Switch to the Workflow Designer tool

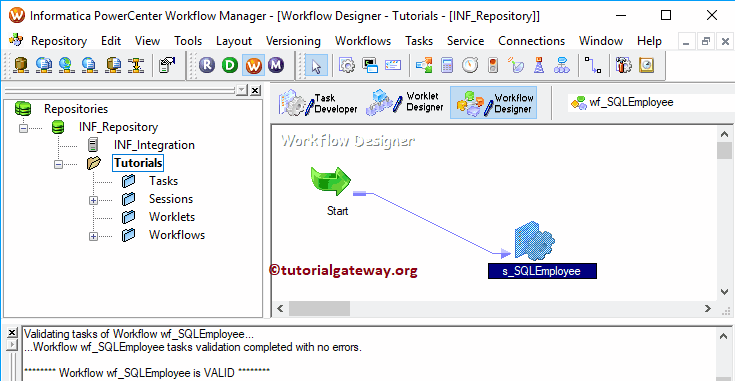point(494,102)
